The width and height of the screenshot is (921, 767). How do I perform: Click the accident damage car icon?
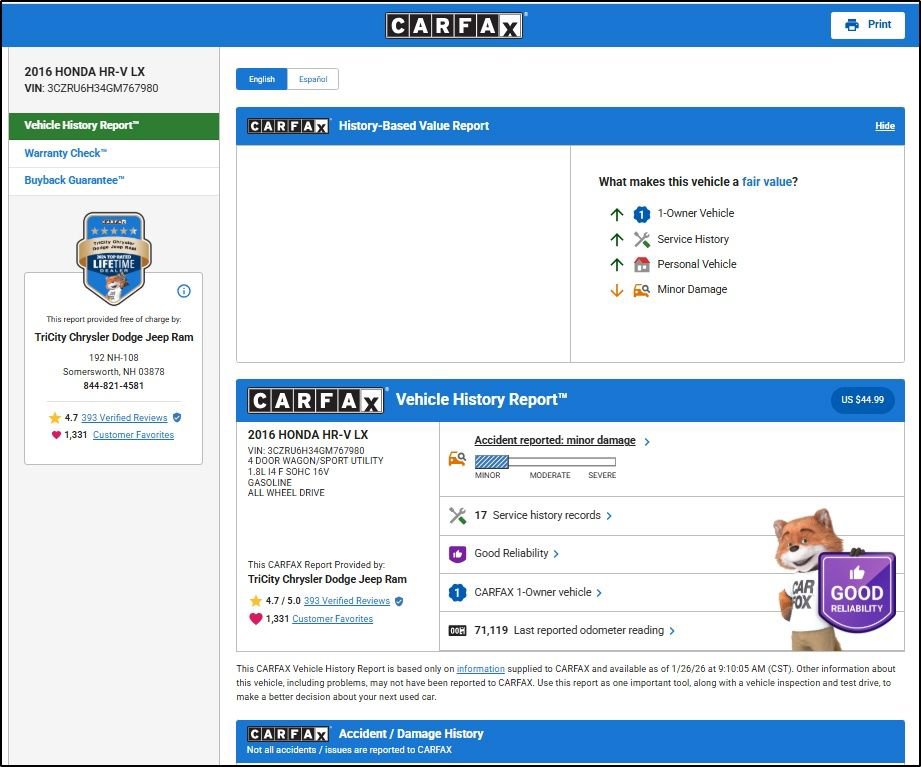[x=457, y=460]
